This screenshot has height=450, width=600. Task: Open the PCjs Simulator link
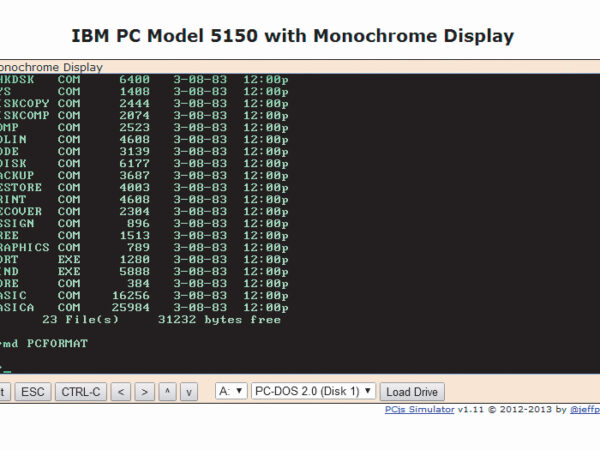[420, 409]
